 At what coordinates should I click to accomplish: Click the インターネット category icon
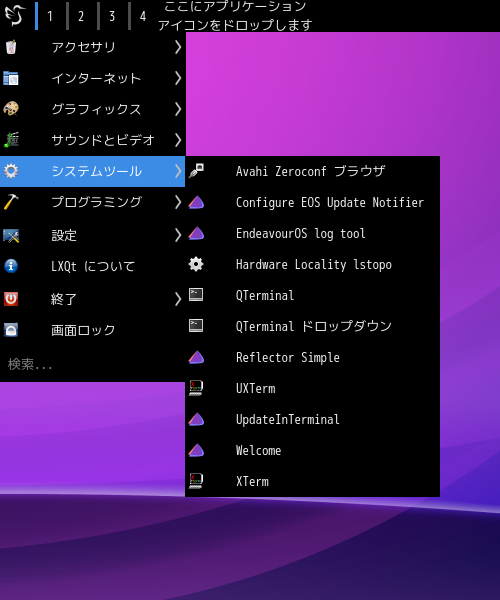coord(11,78)
